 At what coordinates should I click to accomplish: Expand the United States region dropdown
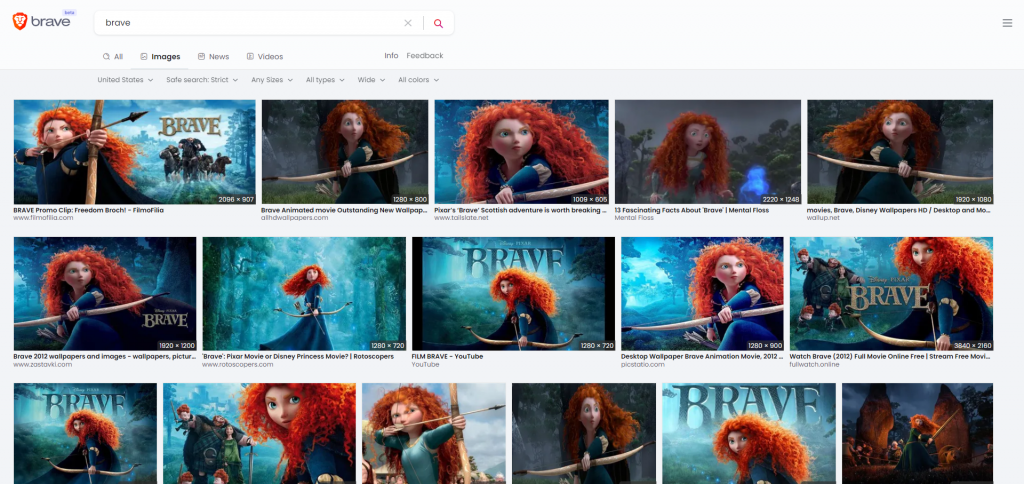(125, 80)
